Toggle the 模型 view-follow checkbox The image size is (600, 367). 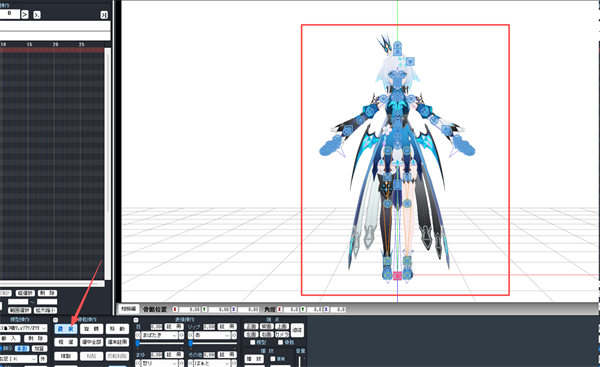pos(253,342)
